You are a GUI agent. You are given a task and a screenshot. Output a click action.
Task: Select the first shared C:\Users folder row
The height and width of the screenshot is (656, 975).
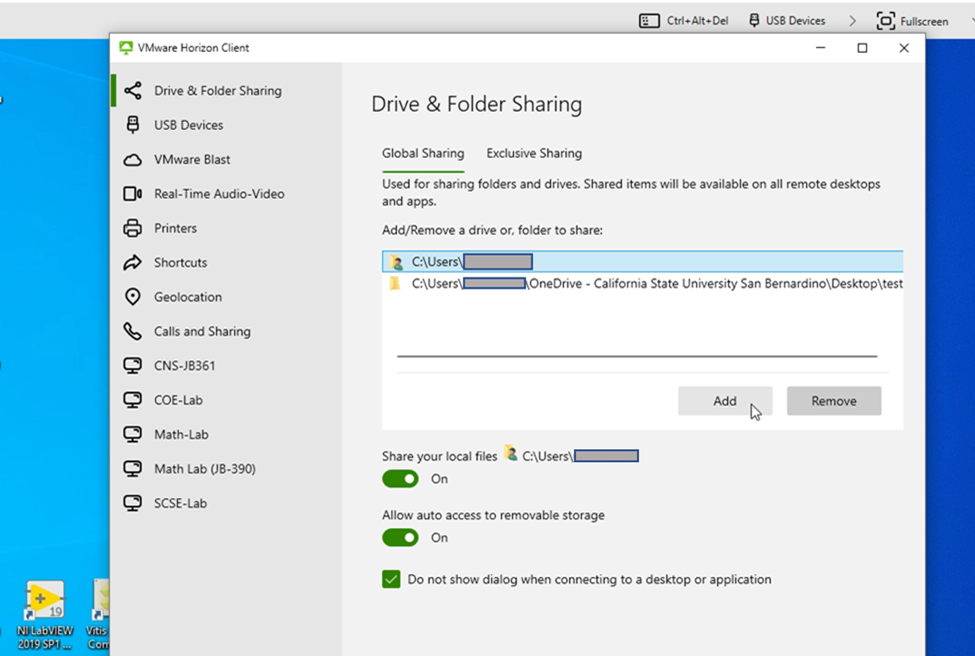642,262
